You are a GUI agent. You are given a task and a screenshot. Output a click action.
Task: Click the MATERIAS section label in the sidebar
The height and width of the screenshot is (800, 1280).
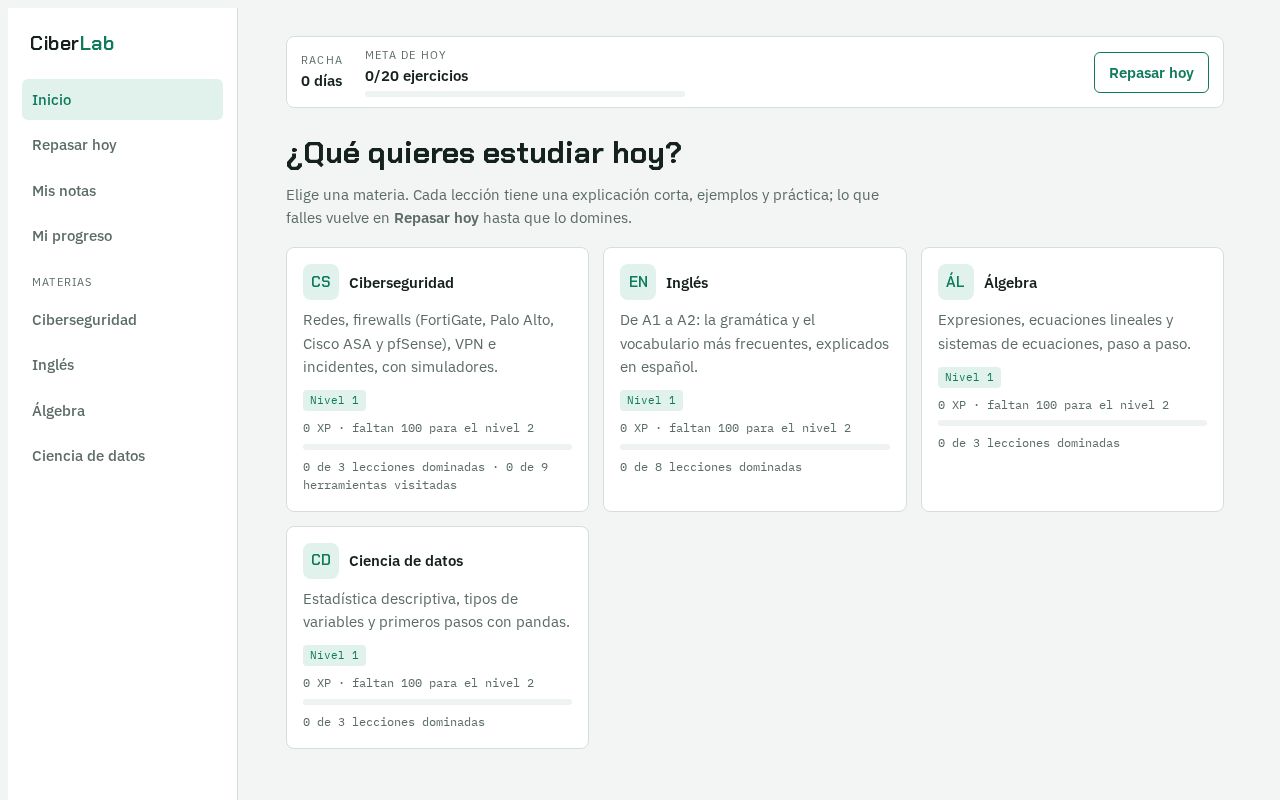coord(62,282)
